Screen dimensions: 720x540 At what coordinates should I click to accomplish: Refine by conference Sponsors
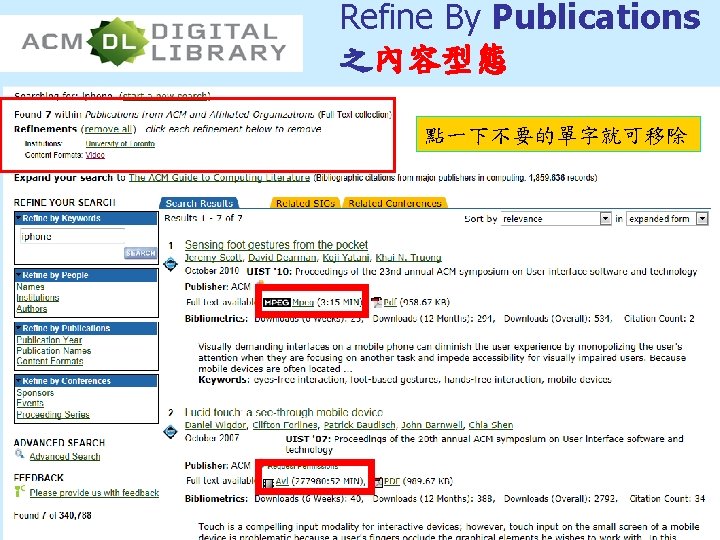(35, 393)
